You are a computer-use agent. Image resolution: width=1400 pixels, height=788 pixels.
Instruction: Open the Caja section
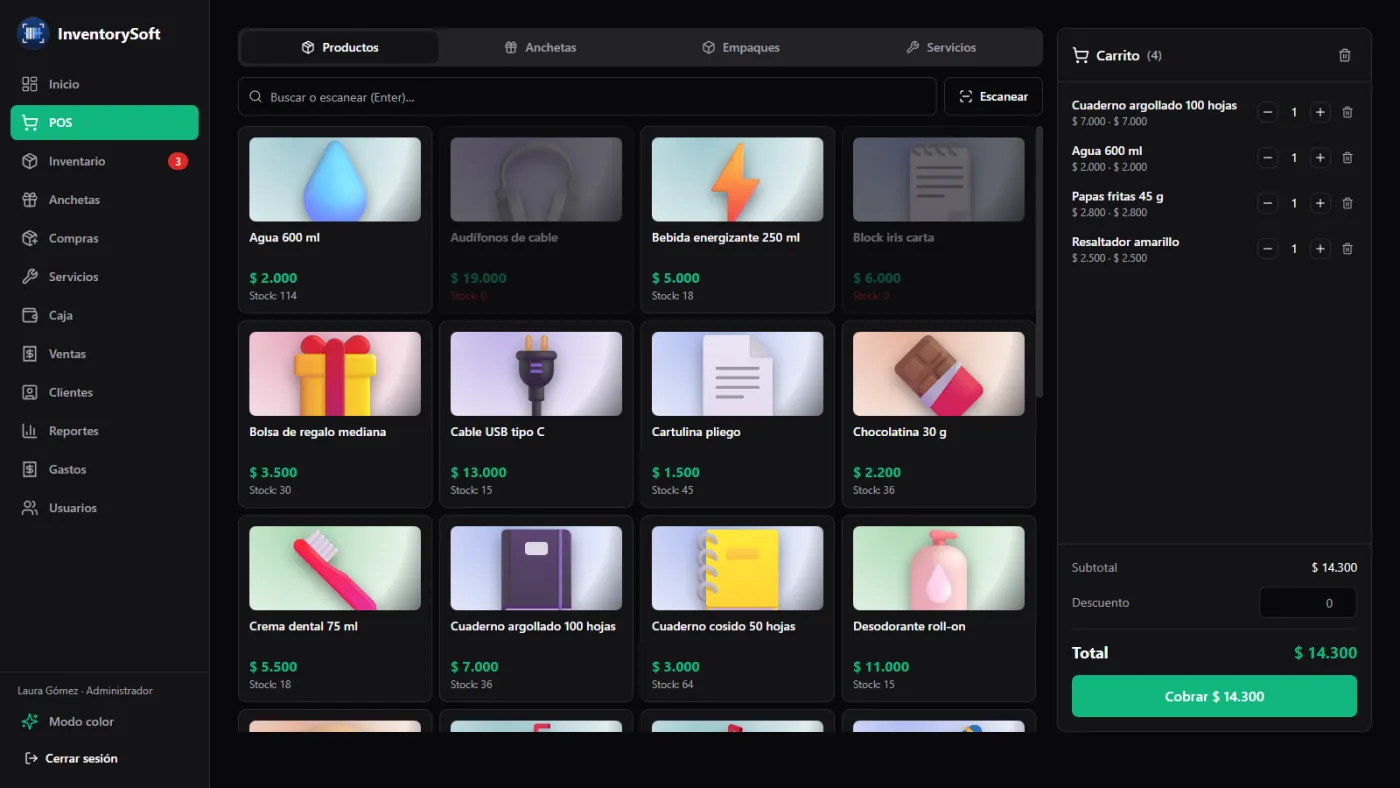coord(104,315)
